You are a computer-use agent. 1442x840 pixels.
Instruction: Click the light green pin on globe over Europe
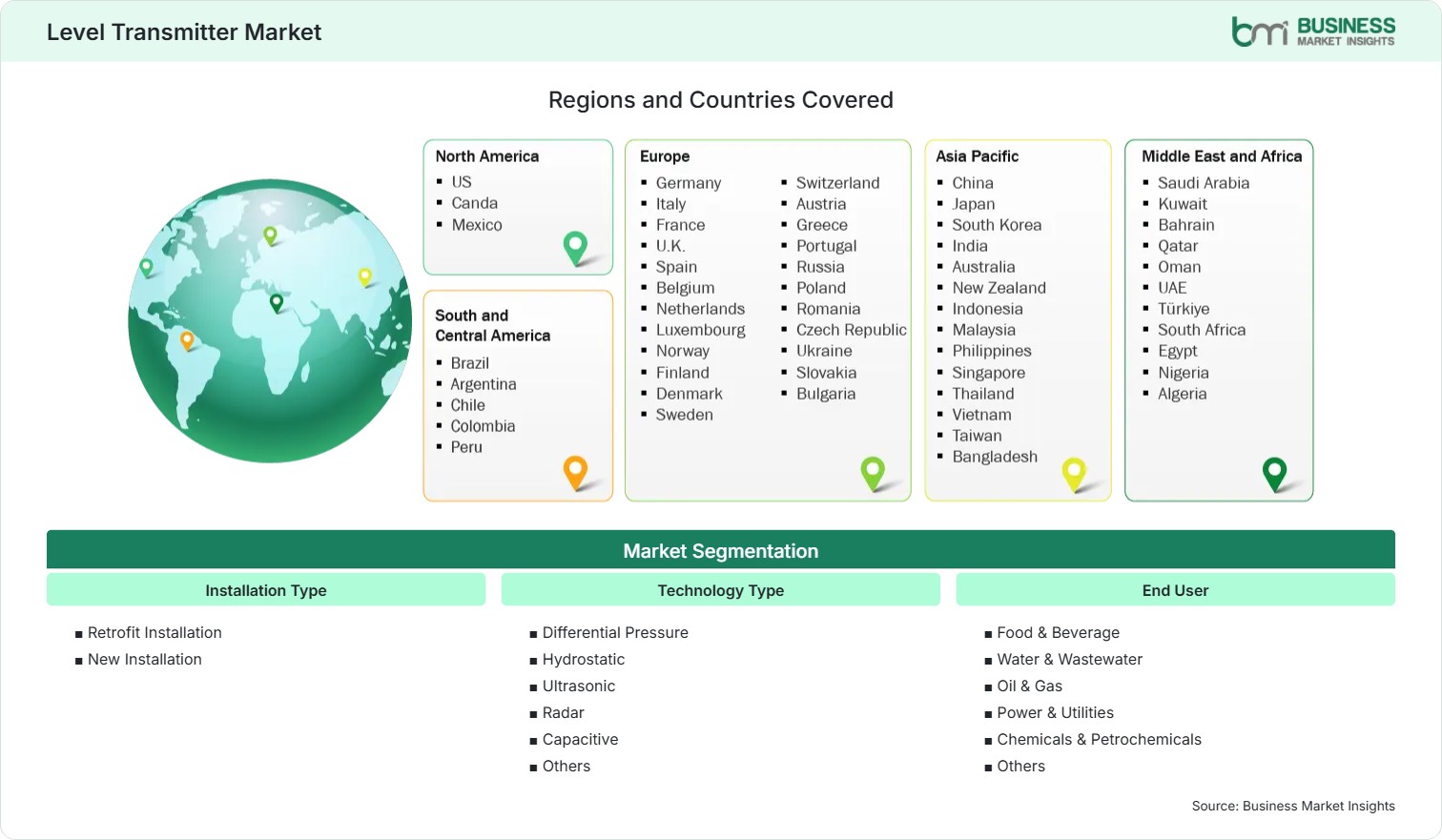tap(270, 235)
